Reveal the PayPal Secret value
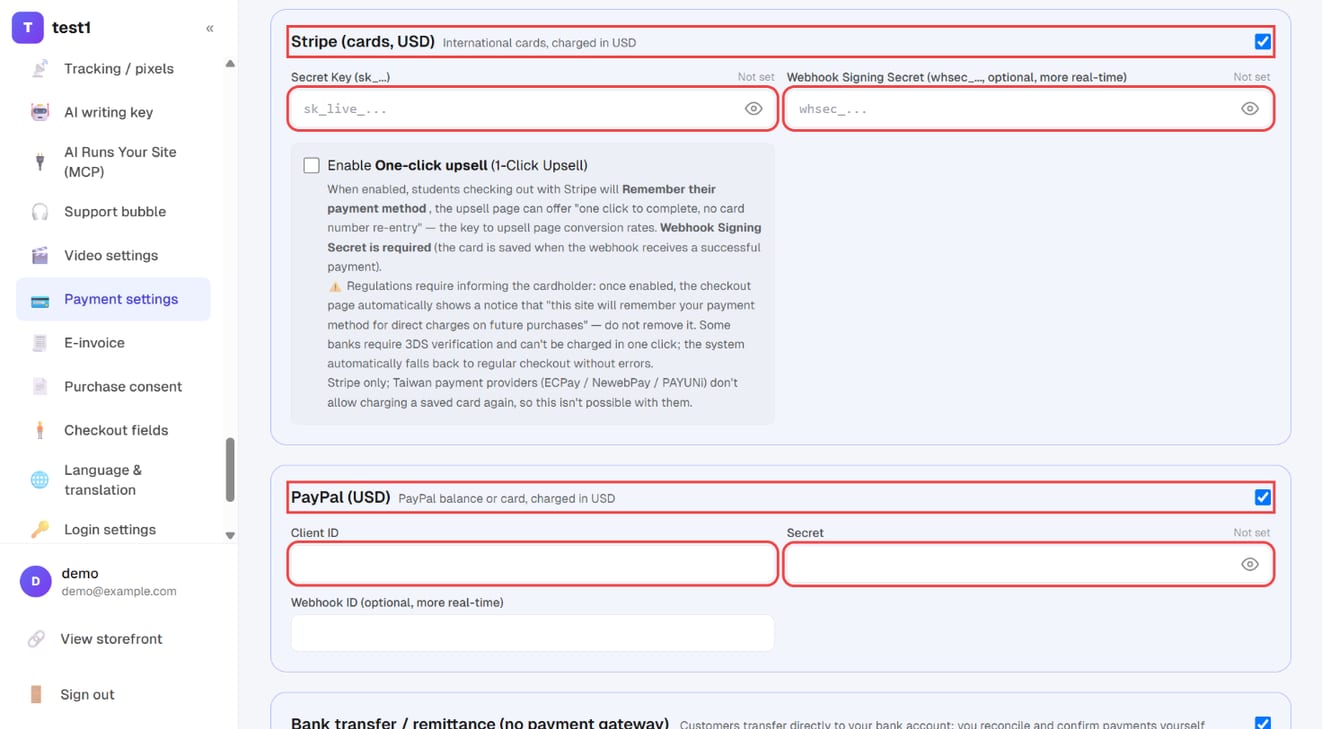The width and height of the screenshot is (1322, 729). 1250,564
